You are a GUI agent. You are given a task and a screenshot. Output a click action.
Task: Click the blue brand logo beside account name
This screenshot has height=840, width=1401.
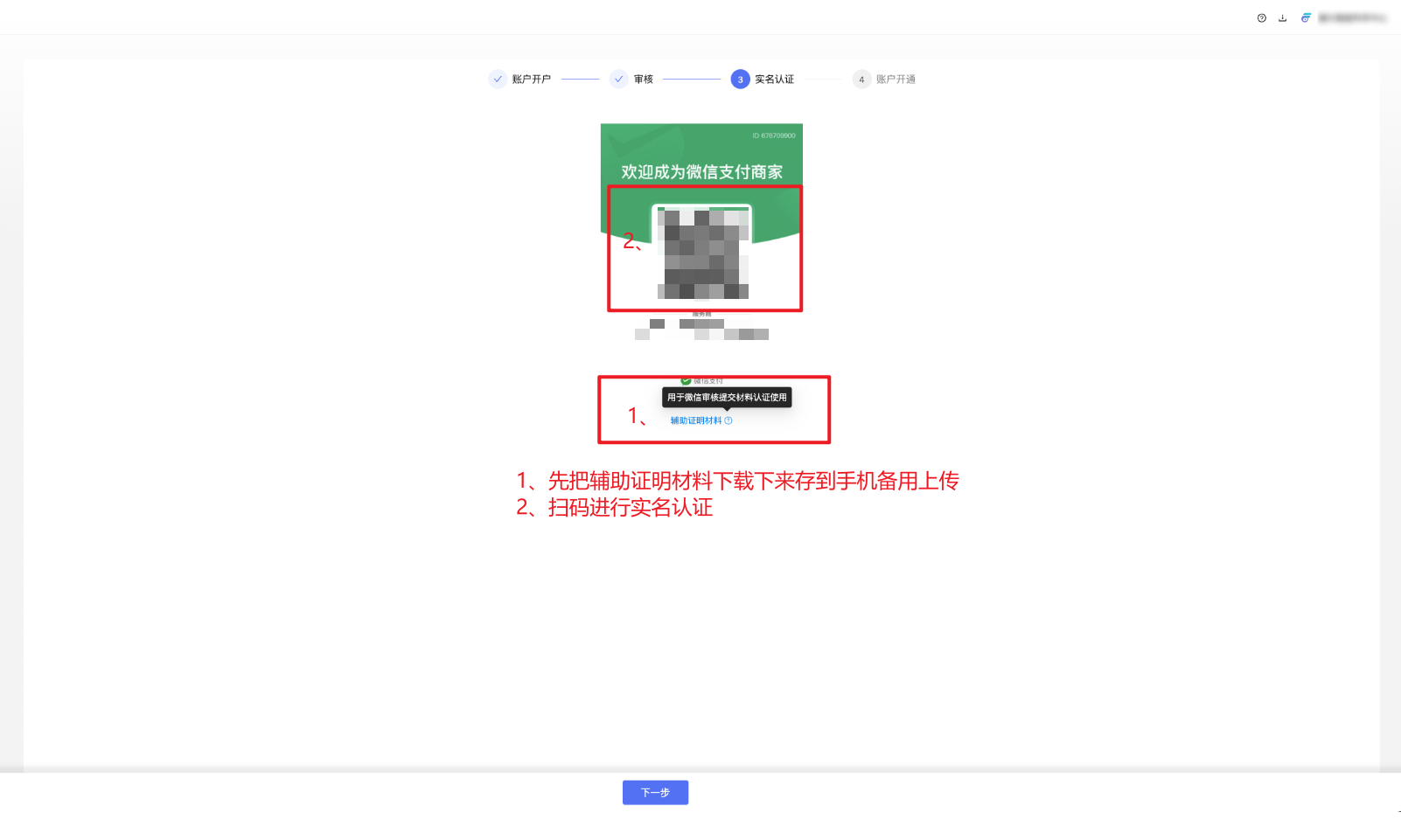point(1306,18)
